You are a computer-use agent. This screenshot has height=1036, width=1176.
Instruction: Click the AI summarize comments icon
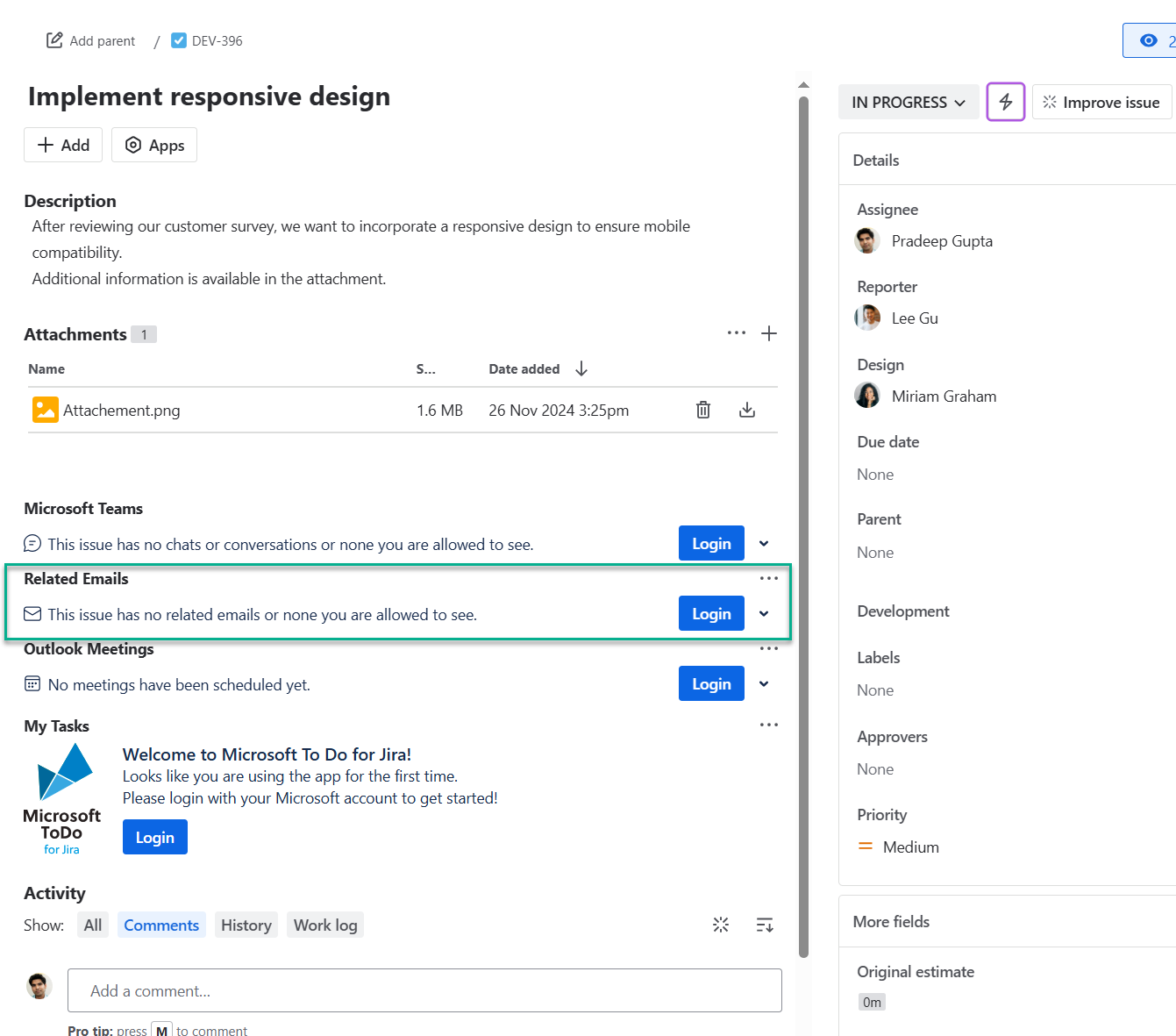coord(721,925)
